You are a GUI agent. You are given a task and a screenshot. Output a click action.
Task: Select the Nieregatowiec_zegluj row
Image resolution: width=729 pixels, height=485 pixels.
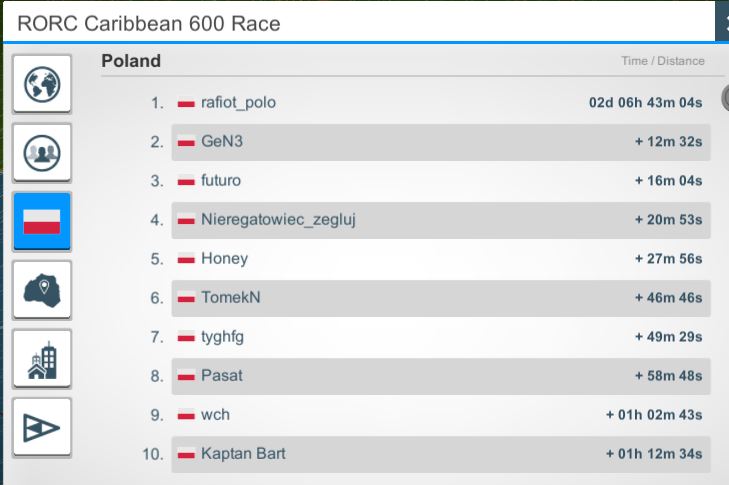tap(441, 220)
